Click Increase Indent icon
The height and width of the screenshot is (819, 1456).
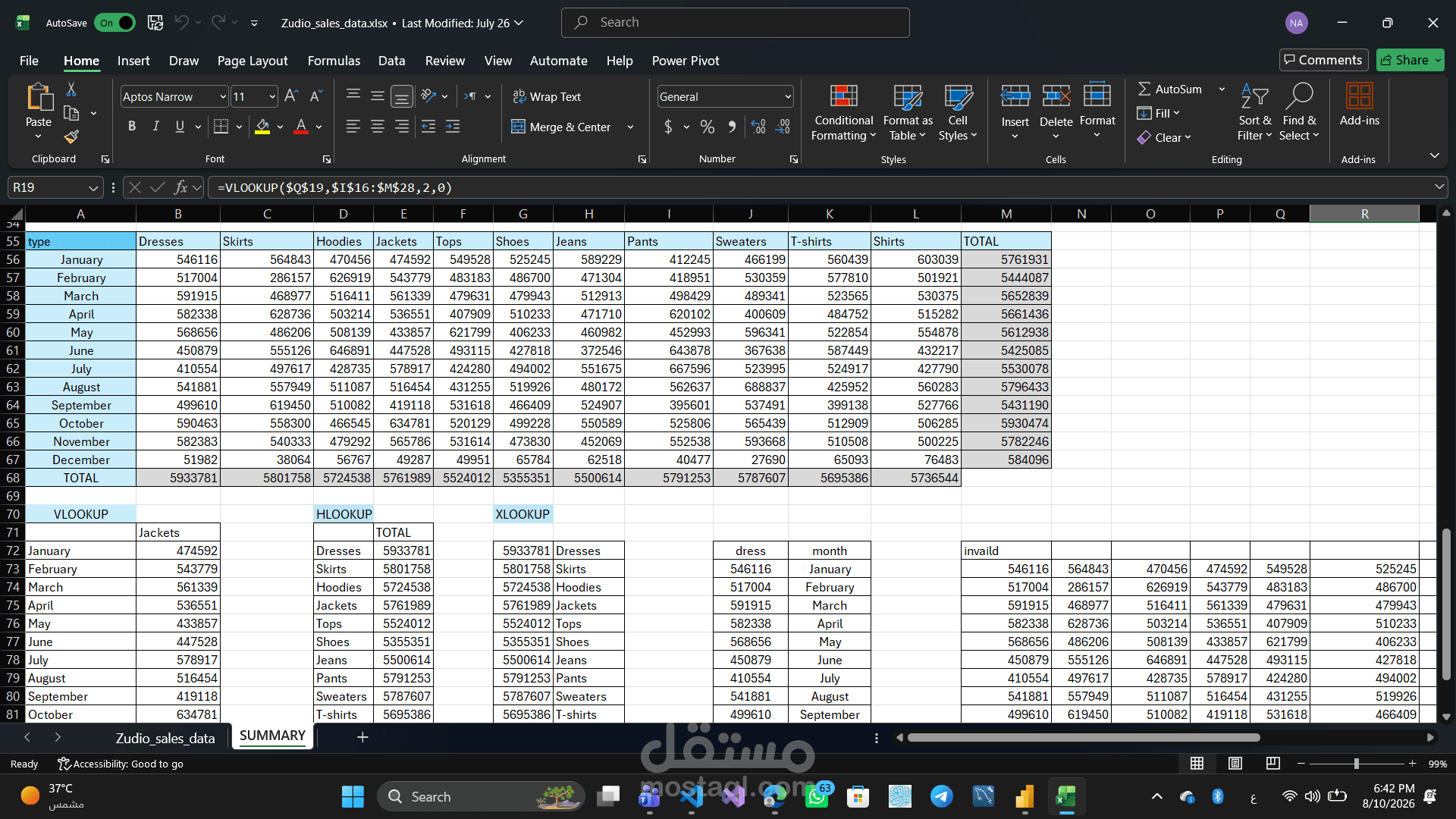coord(453,127)
